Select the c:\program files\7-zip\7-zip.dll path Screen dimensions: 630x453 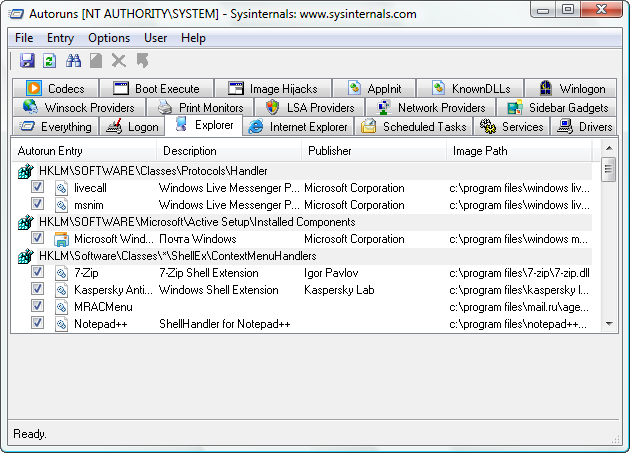click(x=520, y=273)
